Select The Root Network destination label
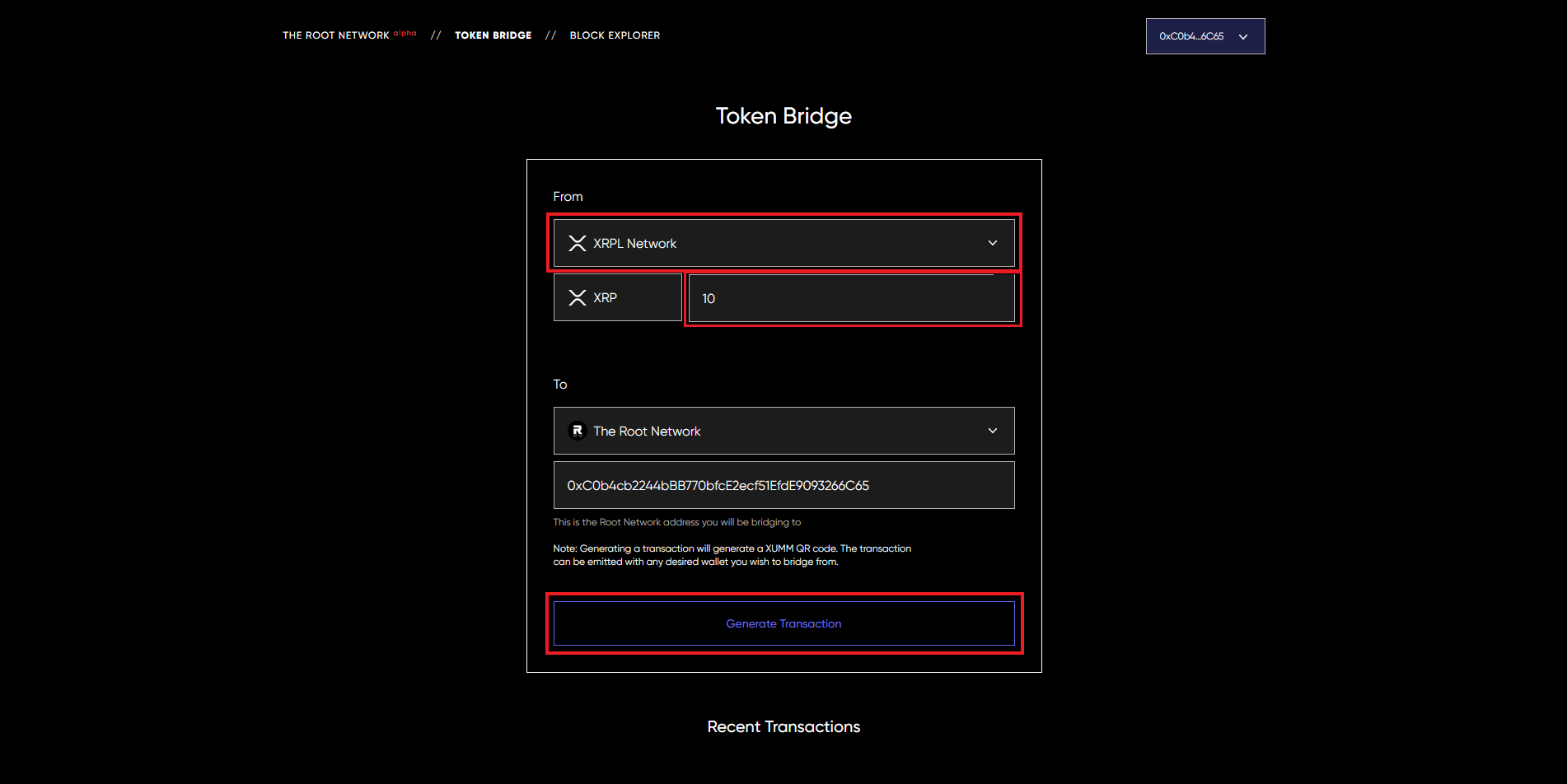The height and width of the screenshot is (784, 1567). [x=647, y=432]
